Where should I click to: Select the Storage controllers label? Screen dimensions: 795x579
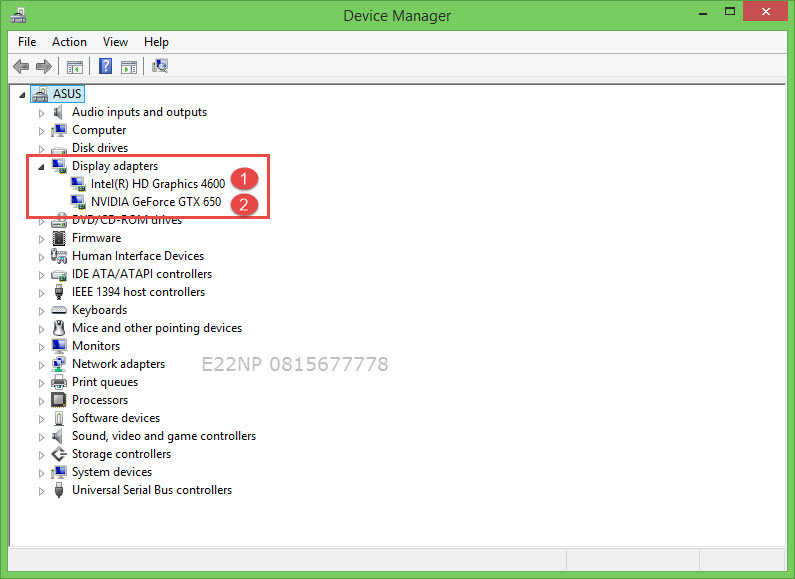click(121, 454)
